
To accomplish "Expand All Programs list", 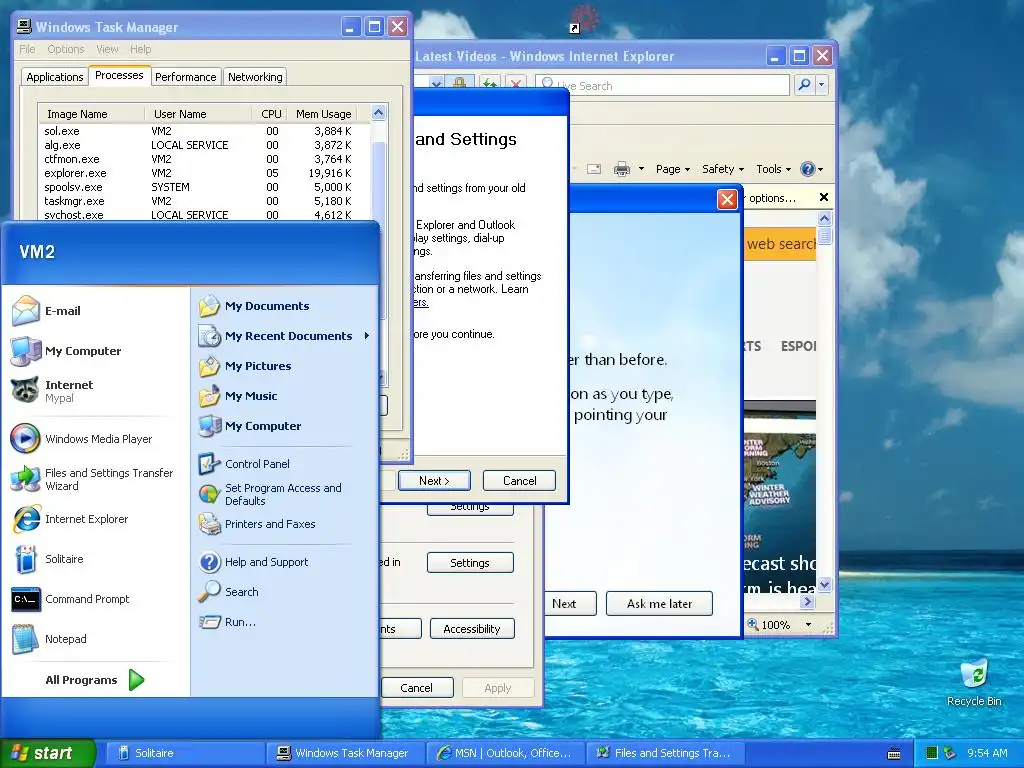I will pos(93,680).
